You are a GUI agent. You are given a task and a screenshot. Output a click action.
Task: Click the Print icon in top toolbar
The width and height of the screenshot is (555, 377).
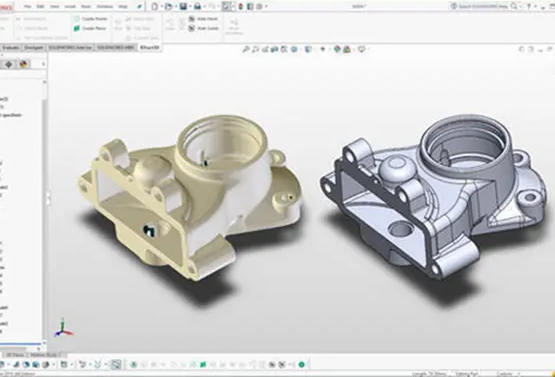pyautogui.click(x=198, y=6)
